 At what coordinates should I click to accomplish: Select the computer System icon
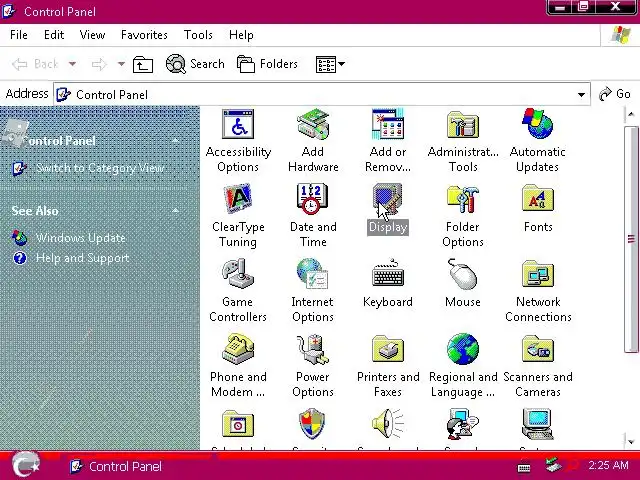pyautogui.click(x=538, y=424)
